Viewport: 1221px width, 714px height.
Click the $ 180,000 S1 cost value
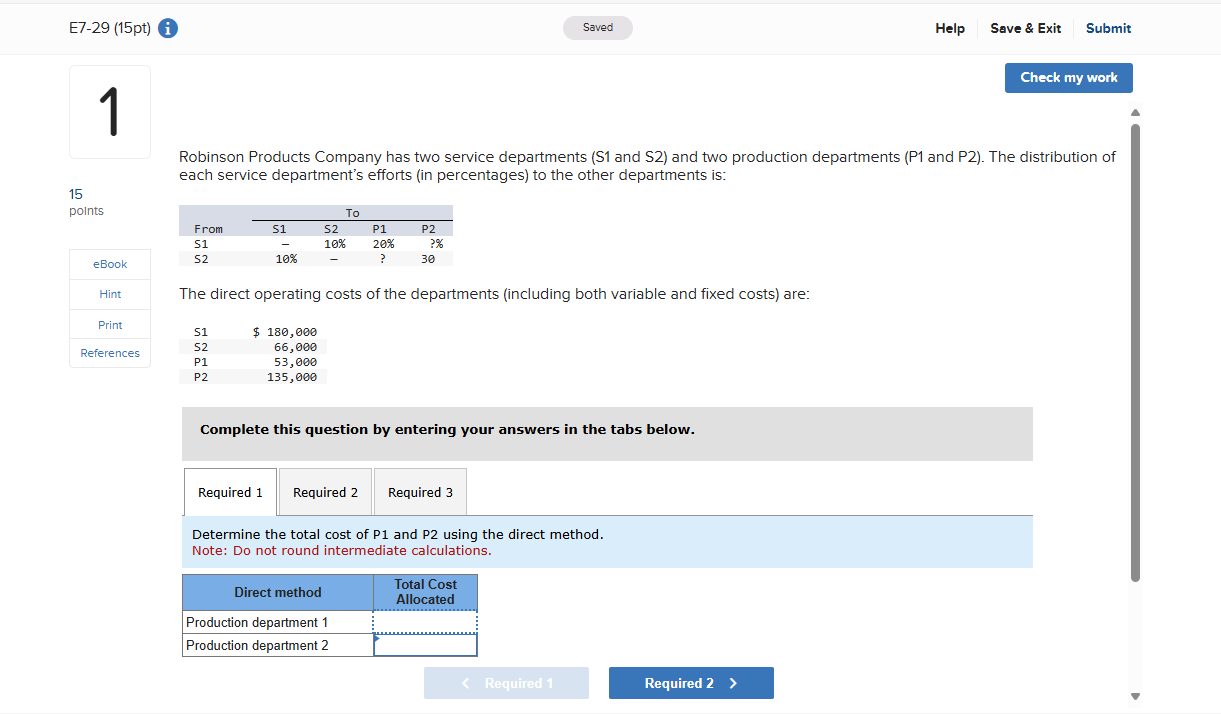click(285, 332)
